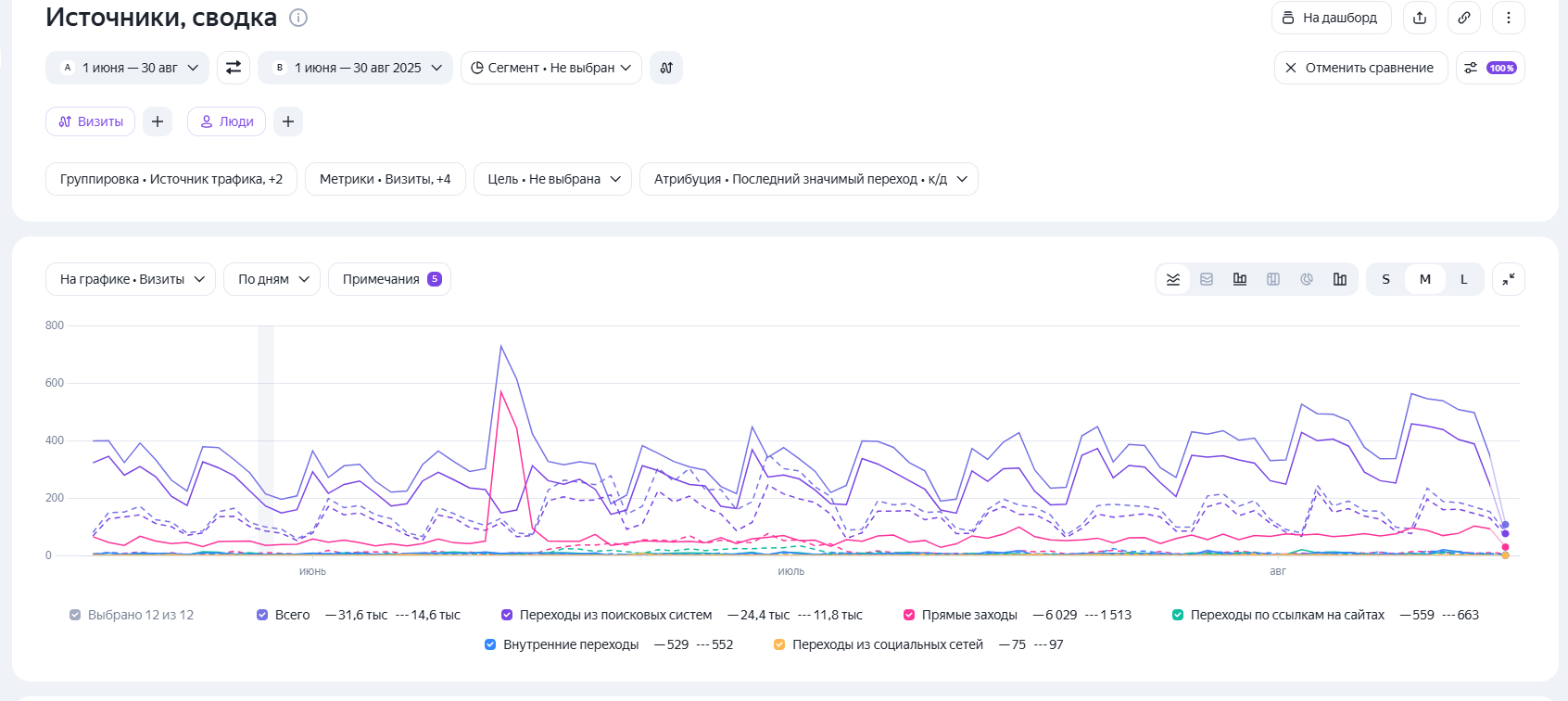
Task: Open "Группировка • Источник трафика, +2"
Action: [171, 179]
